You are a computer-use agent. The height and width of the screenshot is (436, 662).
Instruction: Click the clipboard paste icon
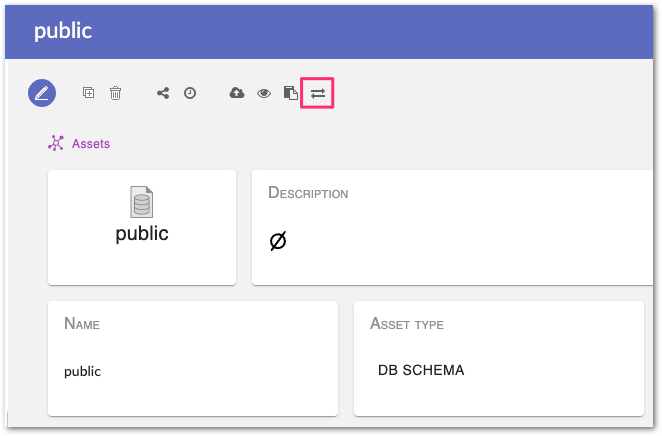pos(290,93)
